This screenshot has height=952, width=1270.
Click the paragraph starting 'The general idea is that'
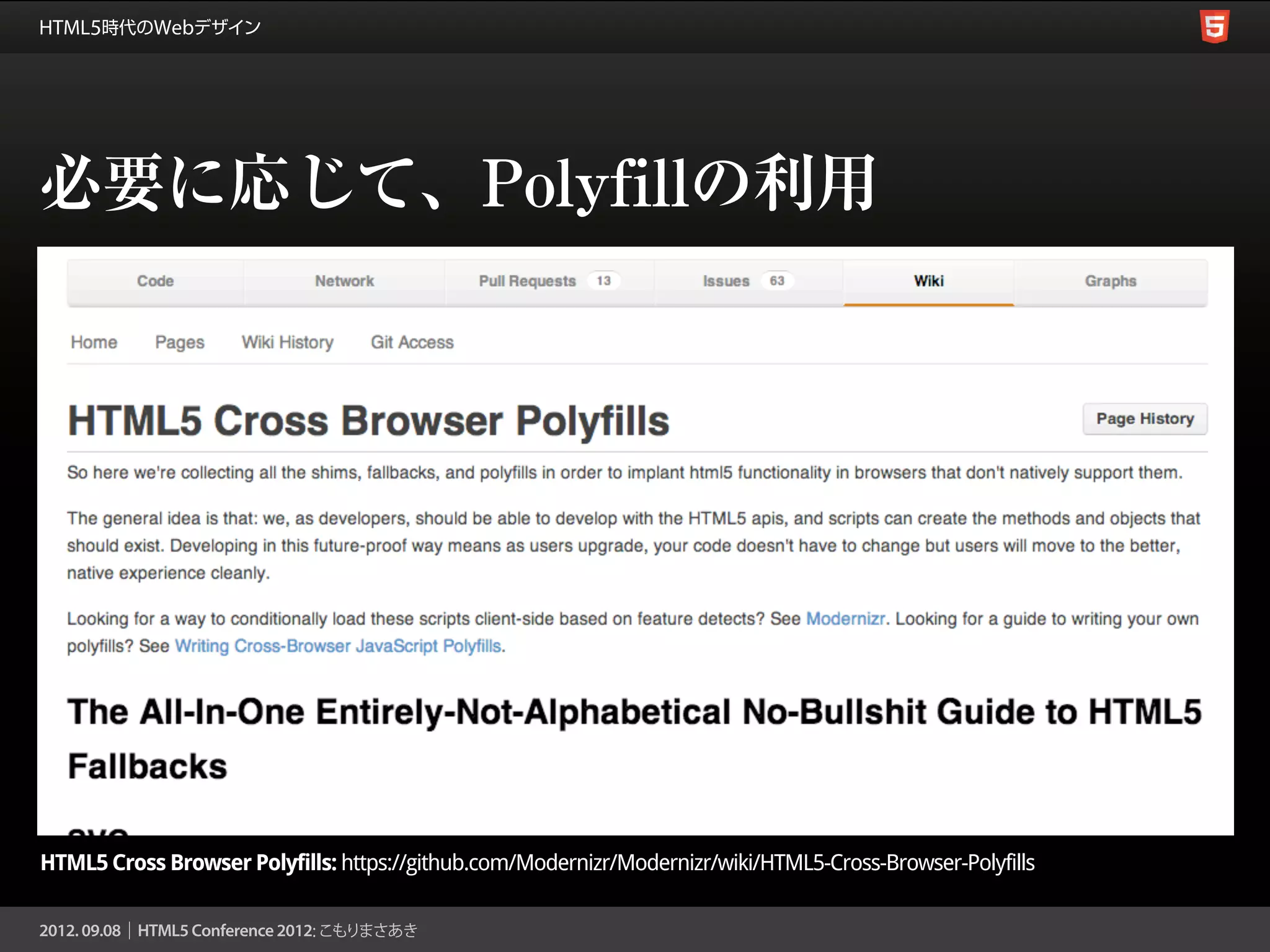pos(634,545)
